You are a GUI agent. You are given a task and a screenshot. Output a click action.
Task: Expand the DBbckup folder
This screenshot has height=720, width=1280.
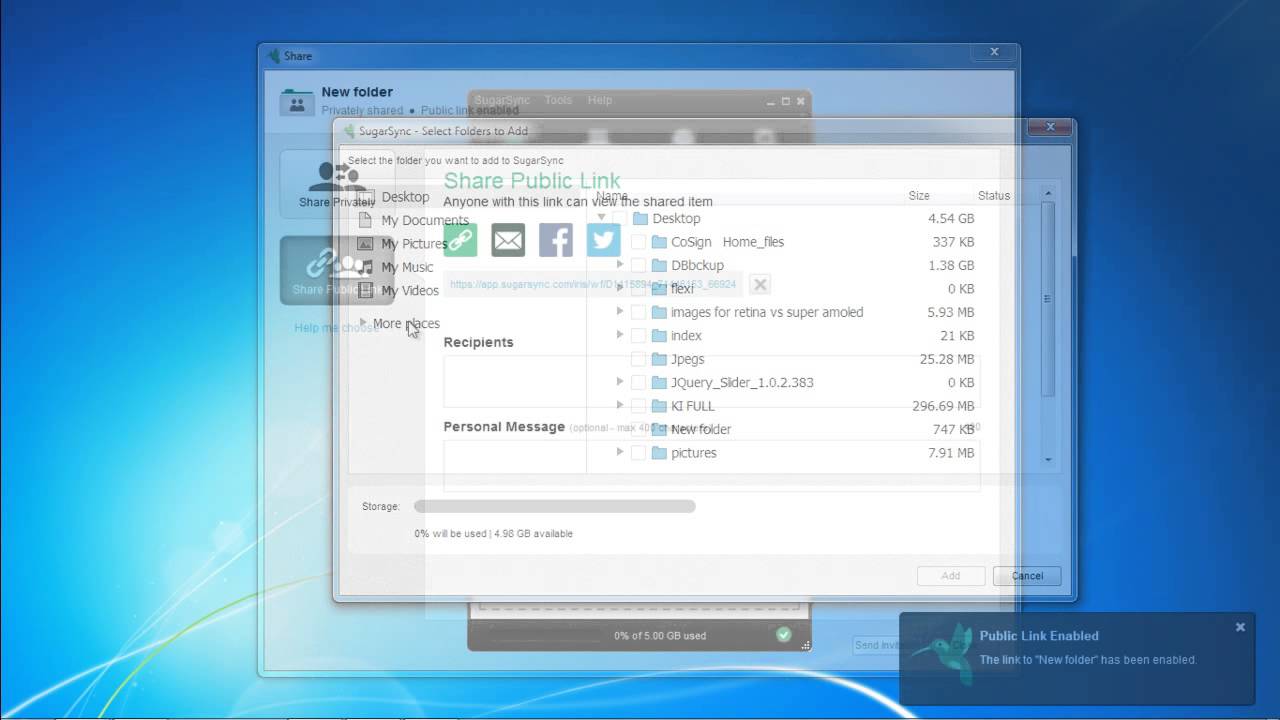tap(620, 265)
